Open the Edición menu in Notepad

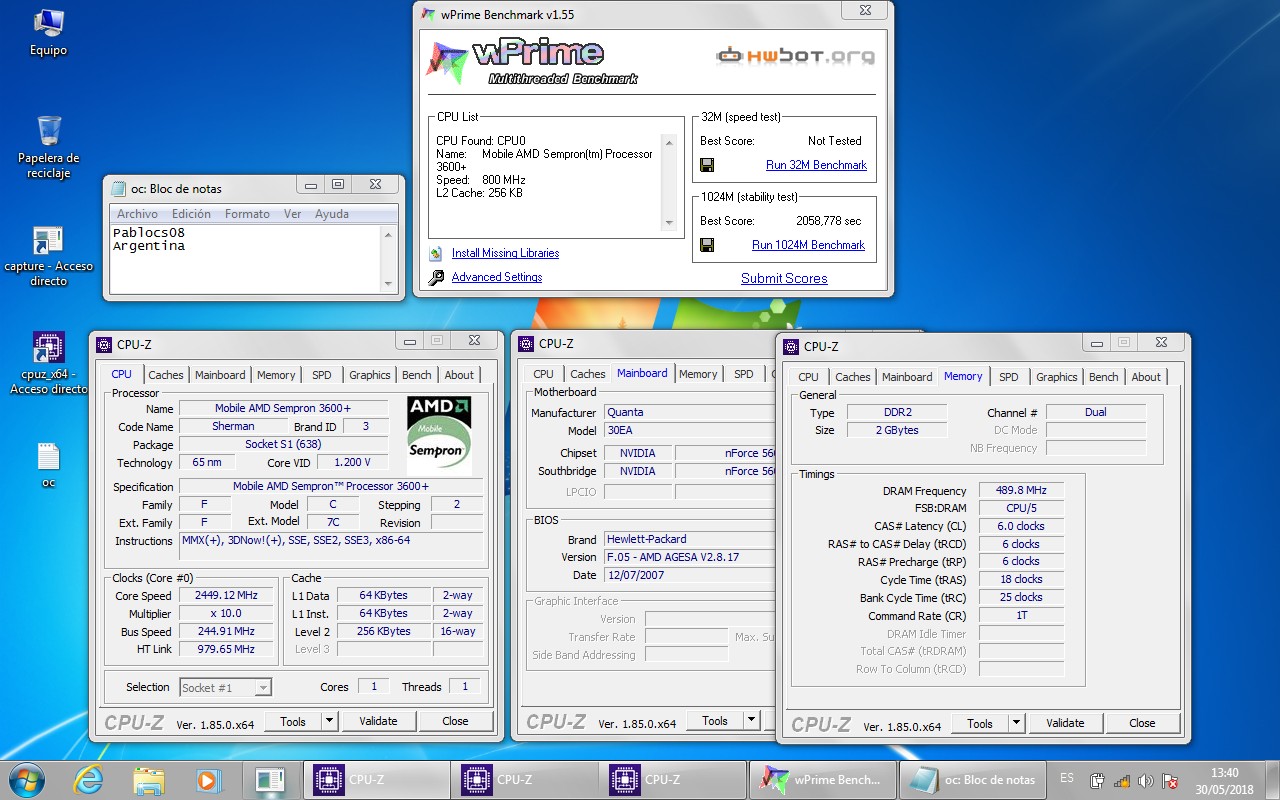click(x=191, y=214)
